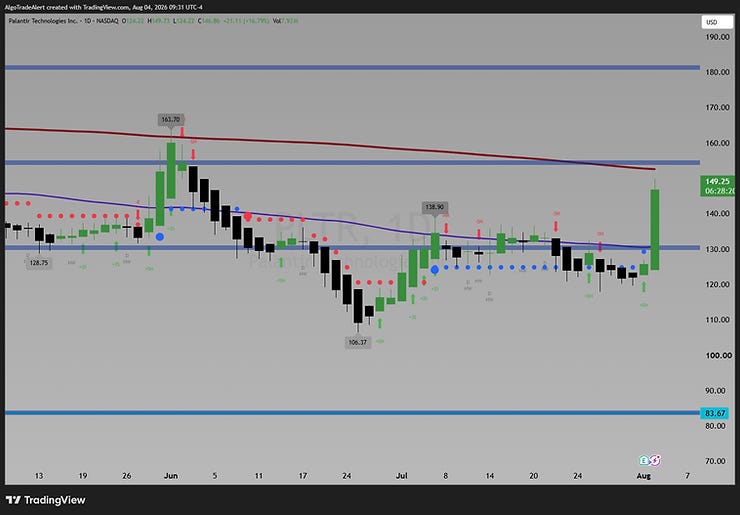
Task: Click the 160.00 price axis label
Action: click(718, 143)
